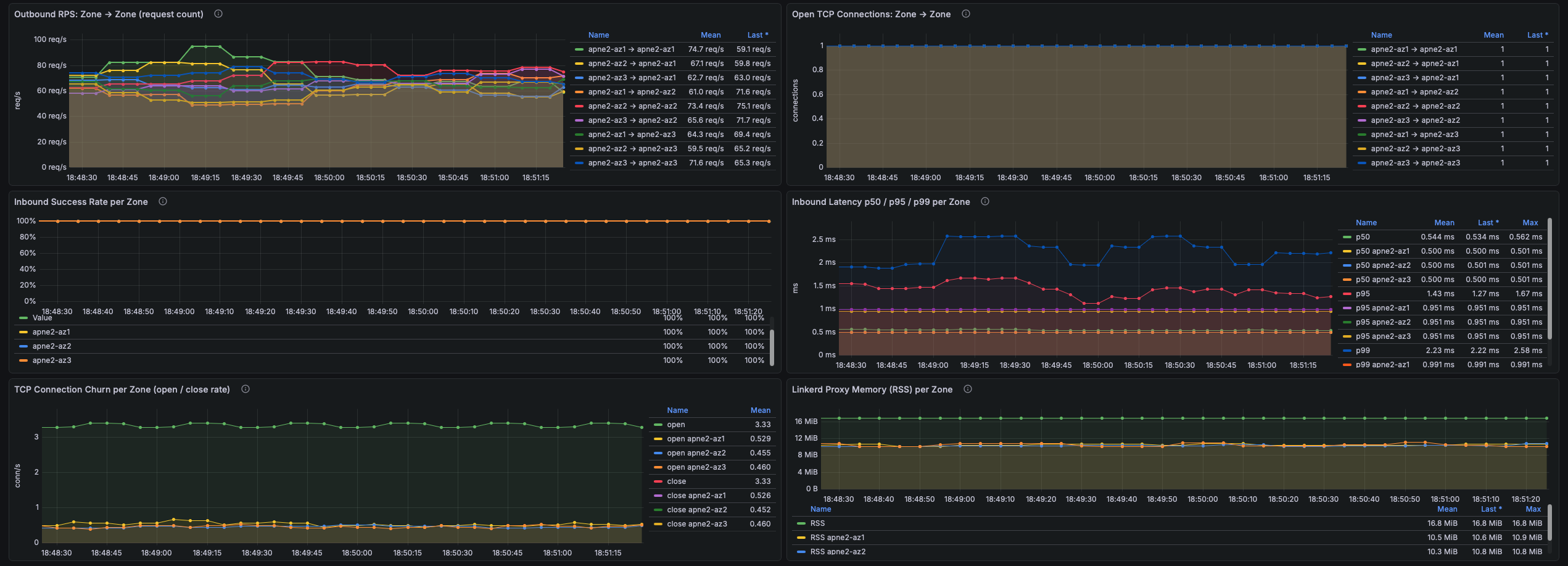The width and height of the screenshot is (1568, 566).
Task: Toggle apne2-az1 → apne2-az1 series in Outbound RPS legend
Action: tap(630, 49)
